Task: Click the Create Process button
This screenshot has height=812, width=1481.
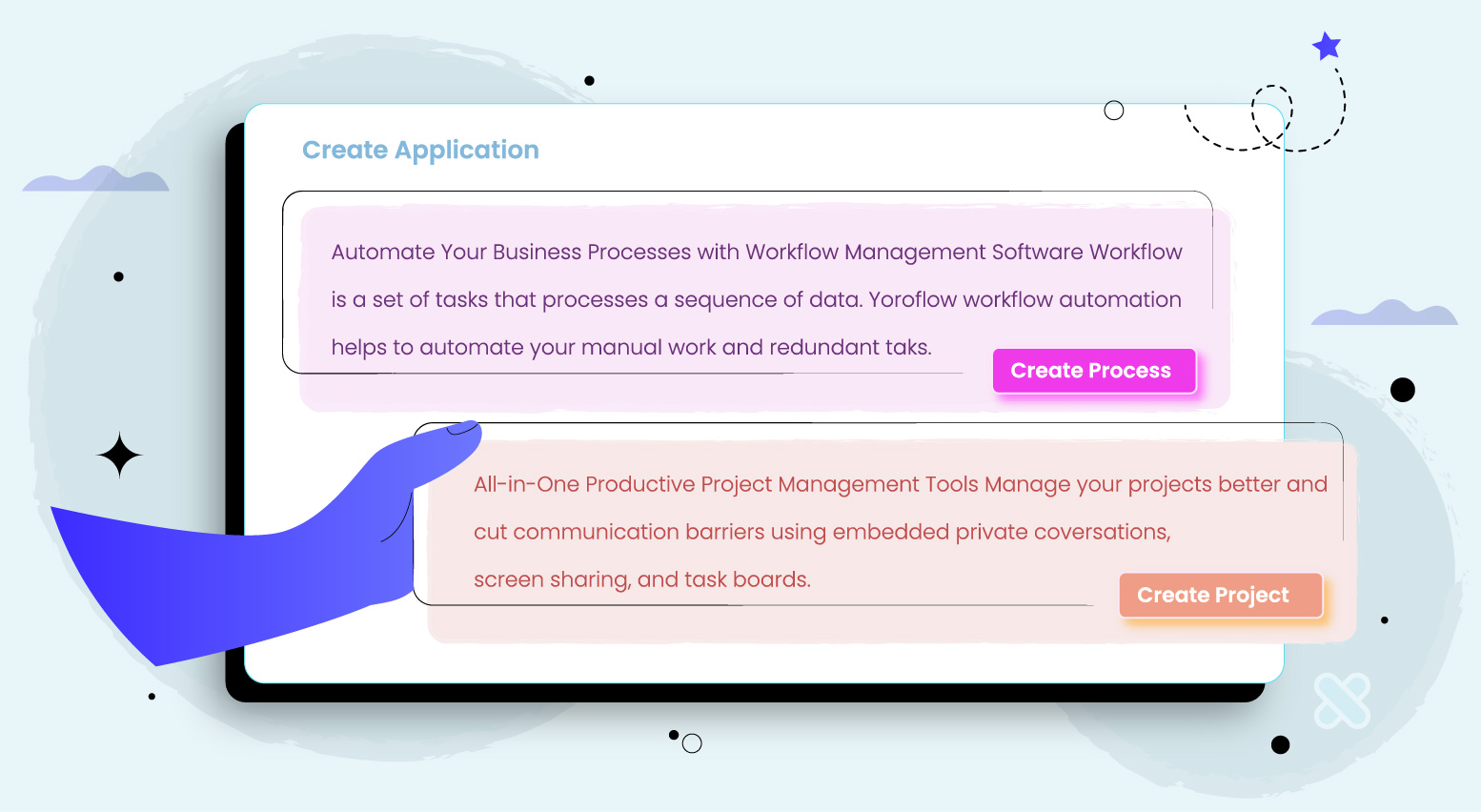Action: click(1093, 371)
